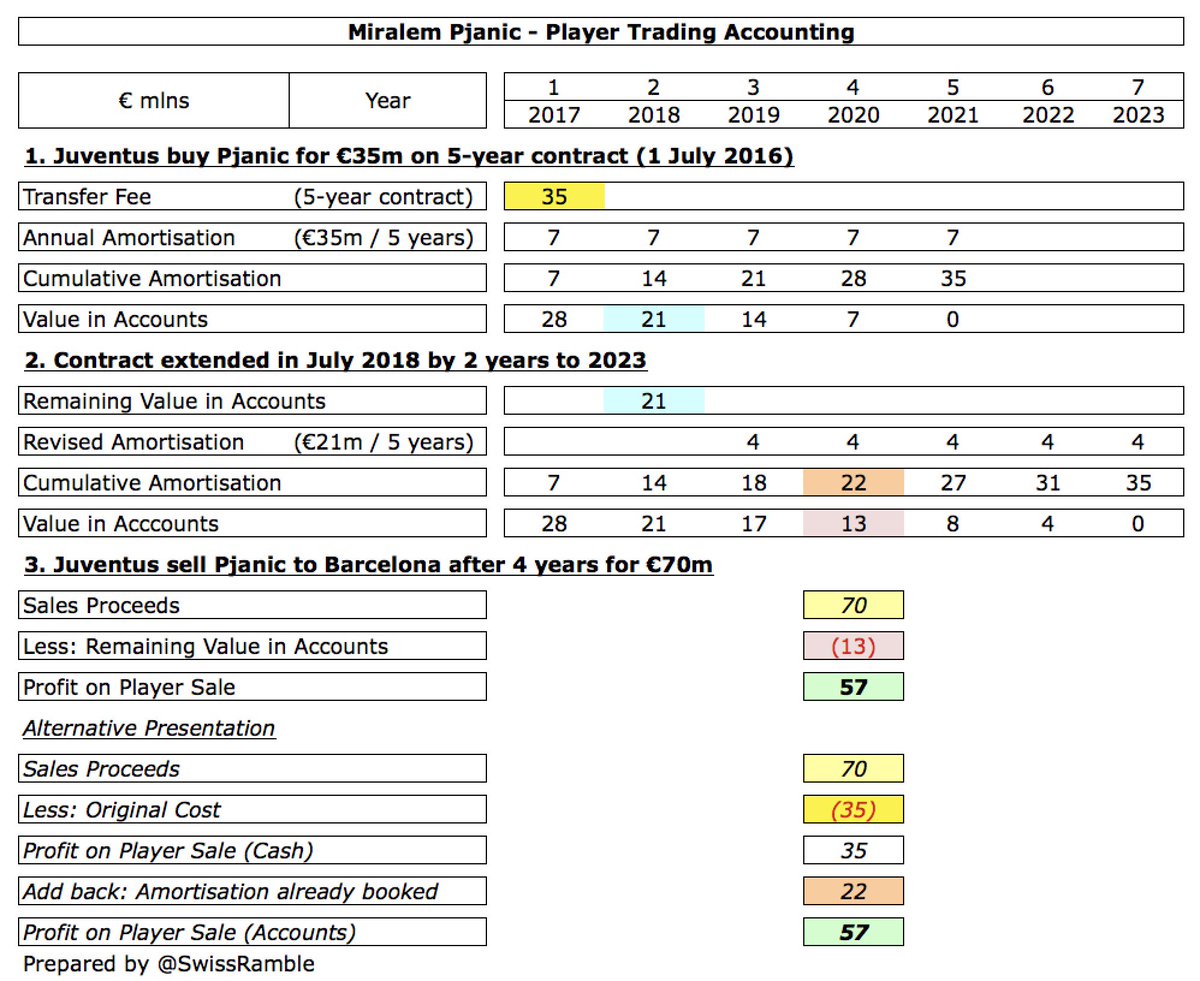
Task: Click 27 in the cumulative amortisation row
Action: [x=953, y=483]
